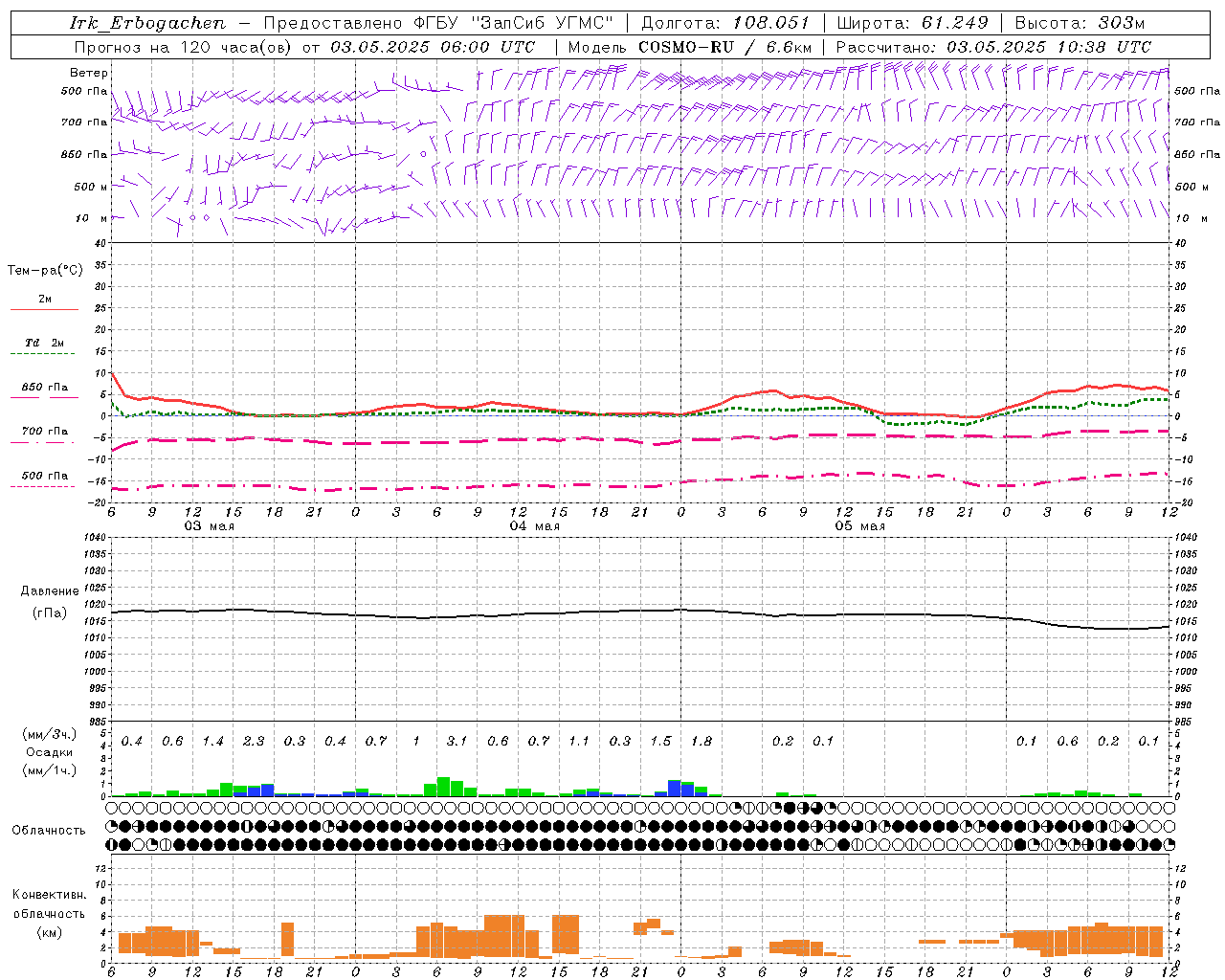Click the Осадки panel label

point(49,752)
